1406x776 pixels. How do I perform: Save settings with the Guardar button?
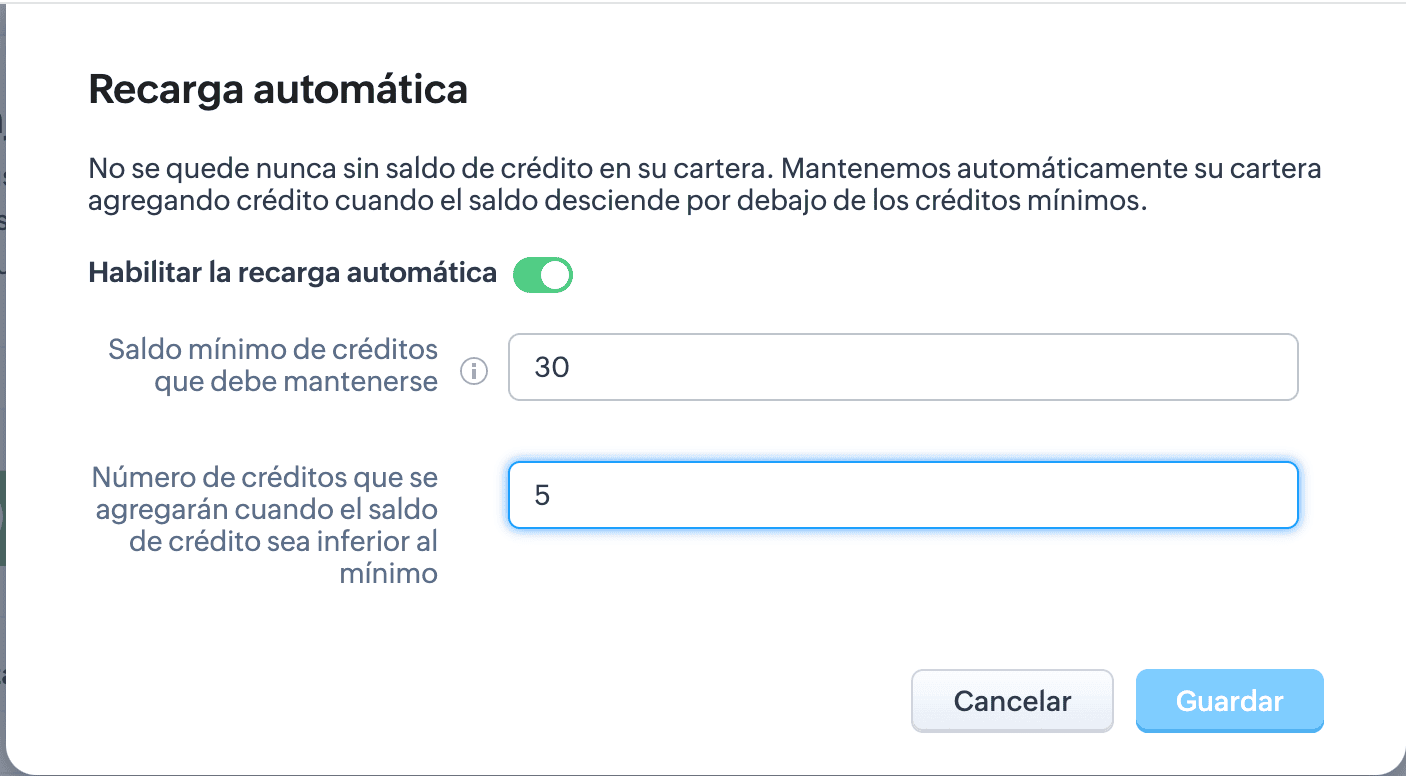click(x=1229, y=701)
